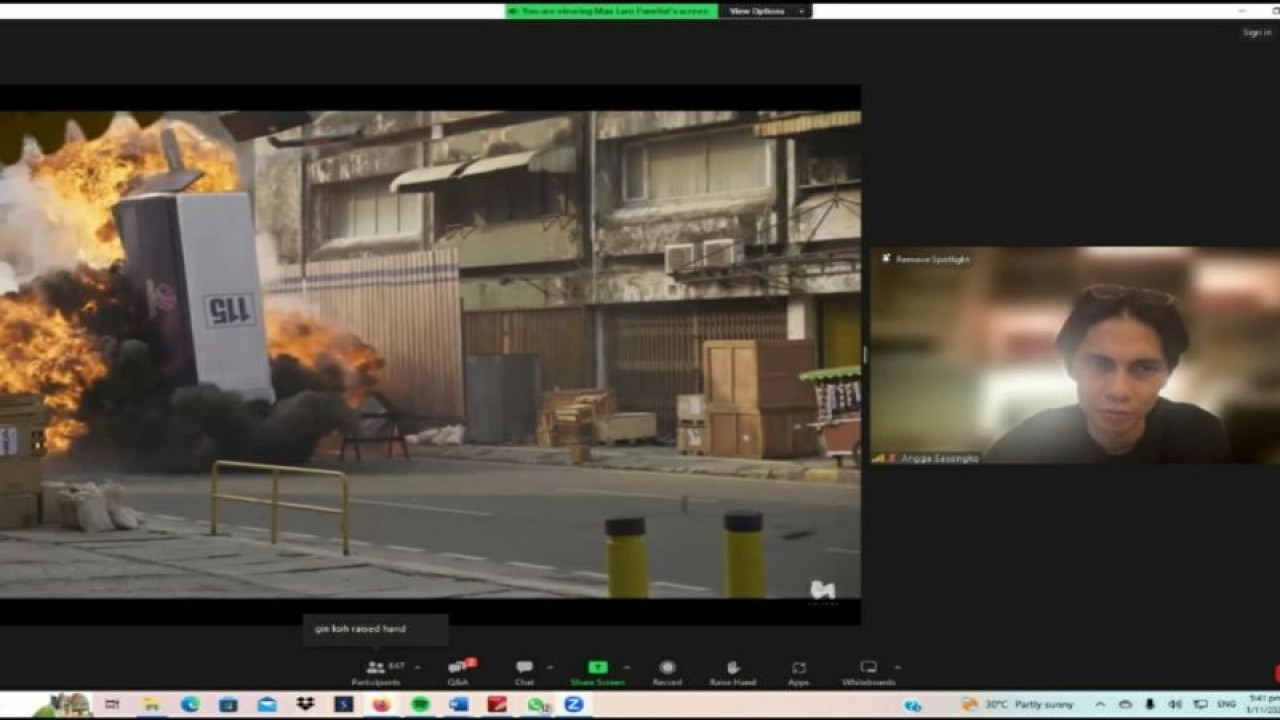Open WhatsApp from the taskbar

point(536,703)
